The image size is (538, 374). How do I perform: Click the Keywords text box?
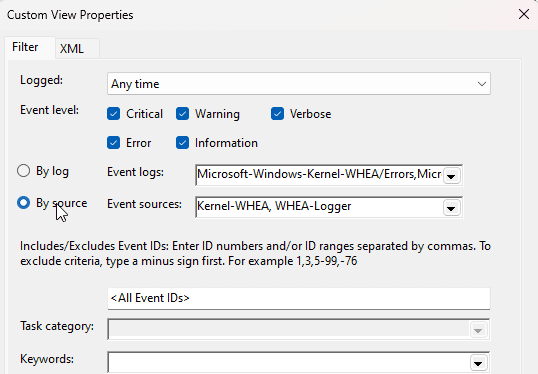point(289,362)
